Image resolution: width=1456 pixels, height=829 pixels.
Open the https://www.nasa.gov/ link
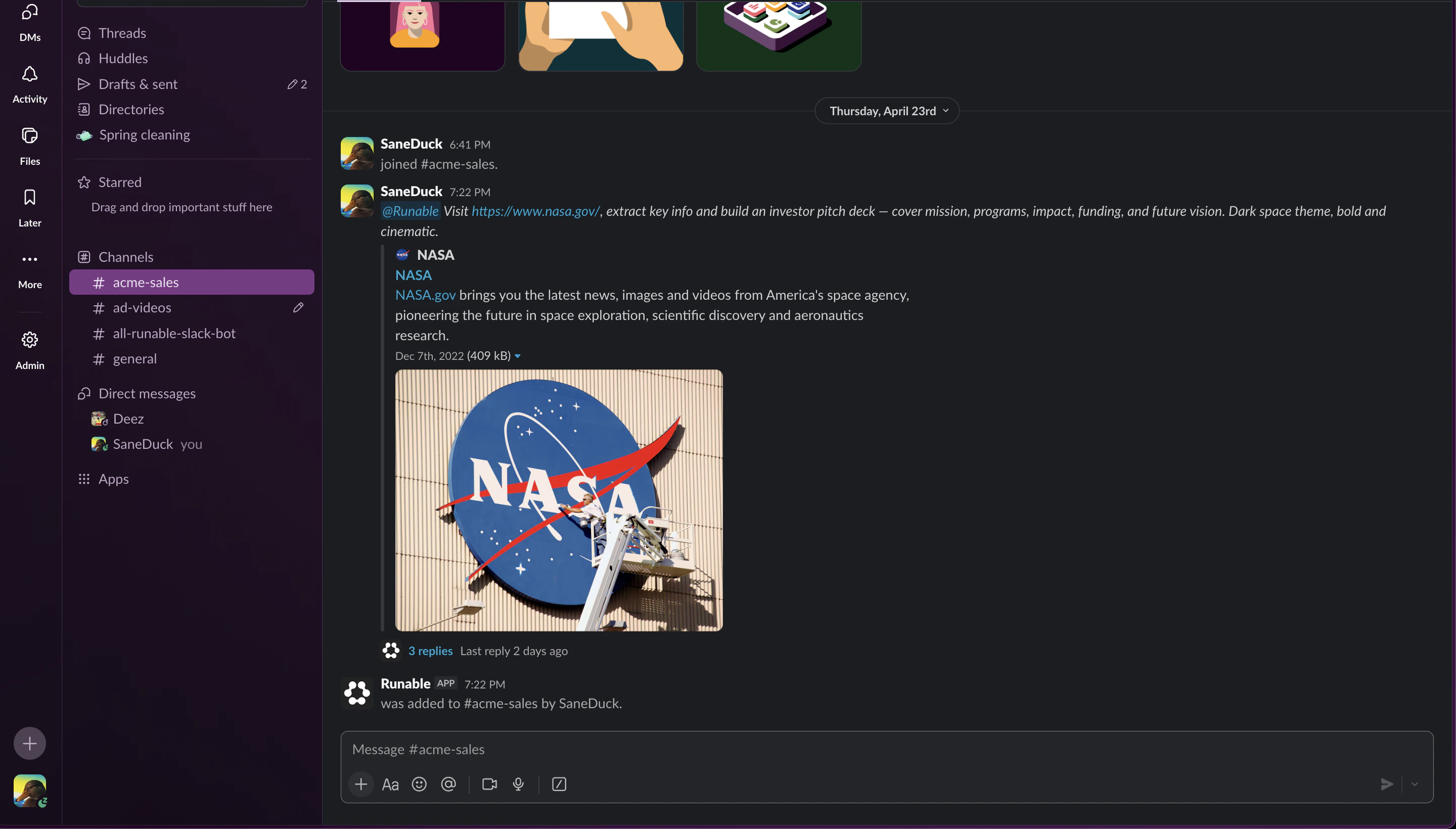(x=535, y=211)
